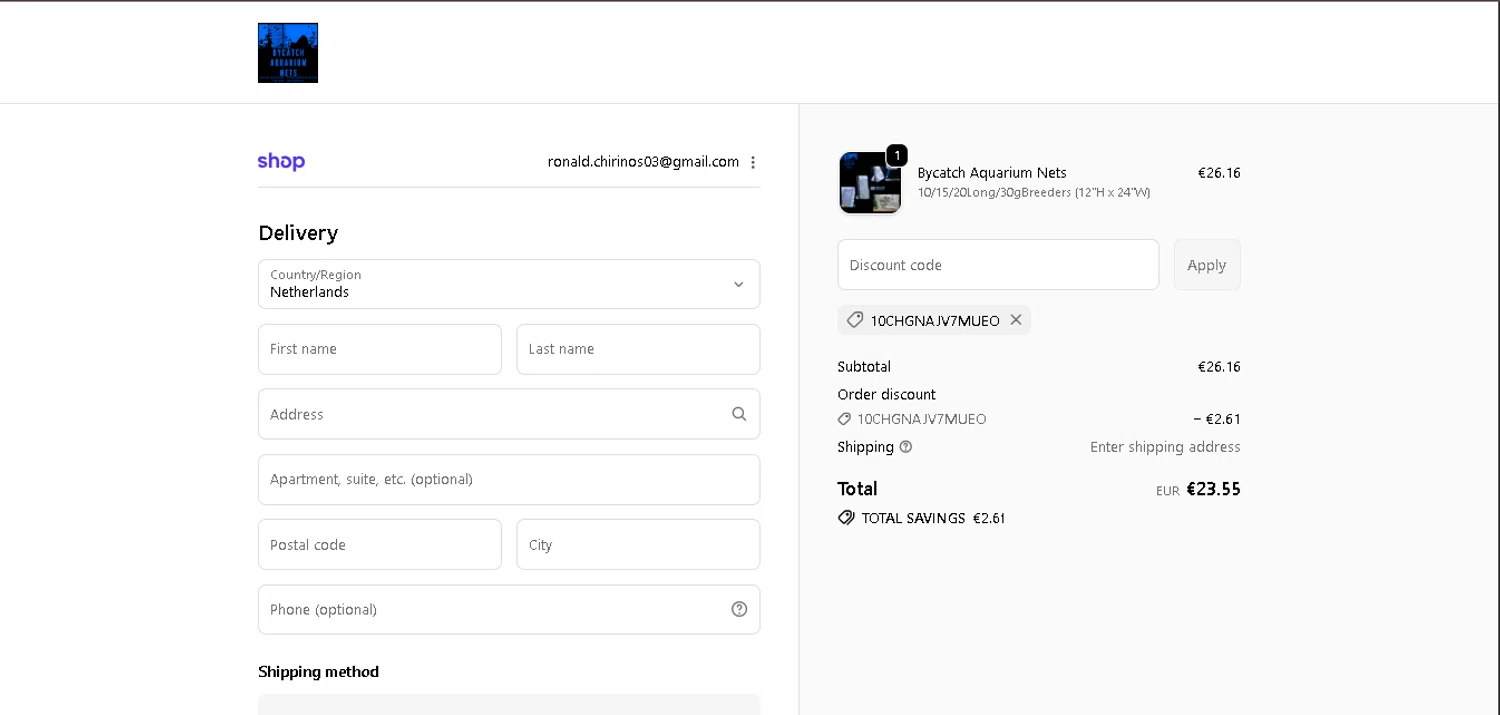Image resolution: width=1500 pixels, height=715 pixels.
Task: Click the Apply discount button
Action: point(1206,265)
